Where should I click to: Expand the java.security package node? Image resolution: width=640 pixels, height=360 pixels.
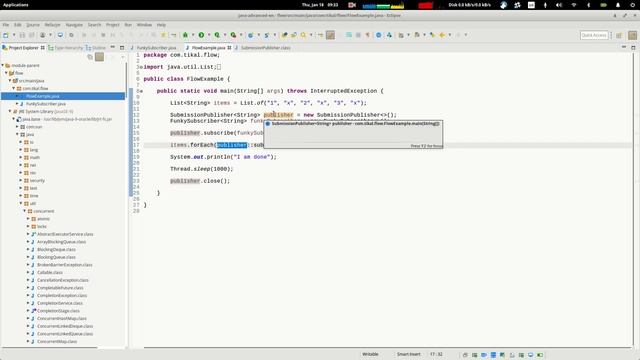point(21,180)
